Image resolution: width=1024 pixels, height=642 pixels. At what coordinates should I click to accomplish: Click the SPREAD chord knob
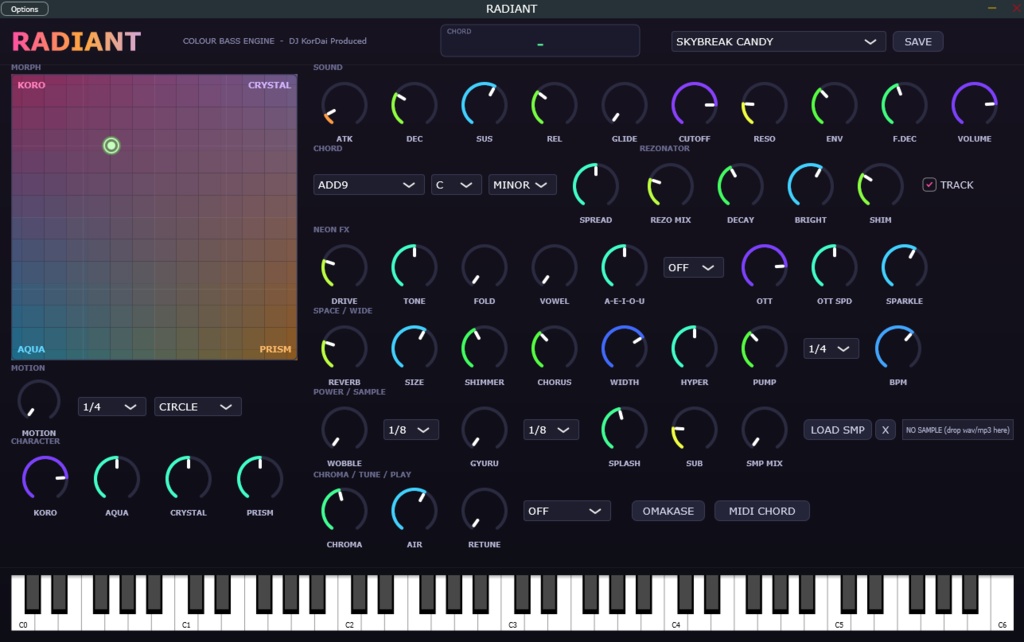tap(596, 186)
